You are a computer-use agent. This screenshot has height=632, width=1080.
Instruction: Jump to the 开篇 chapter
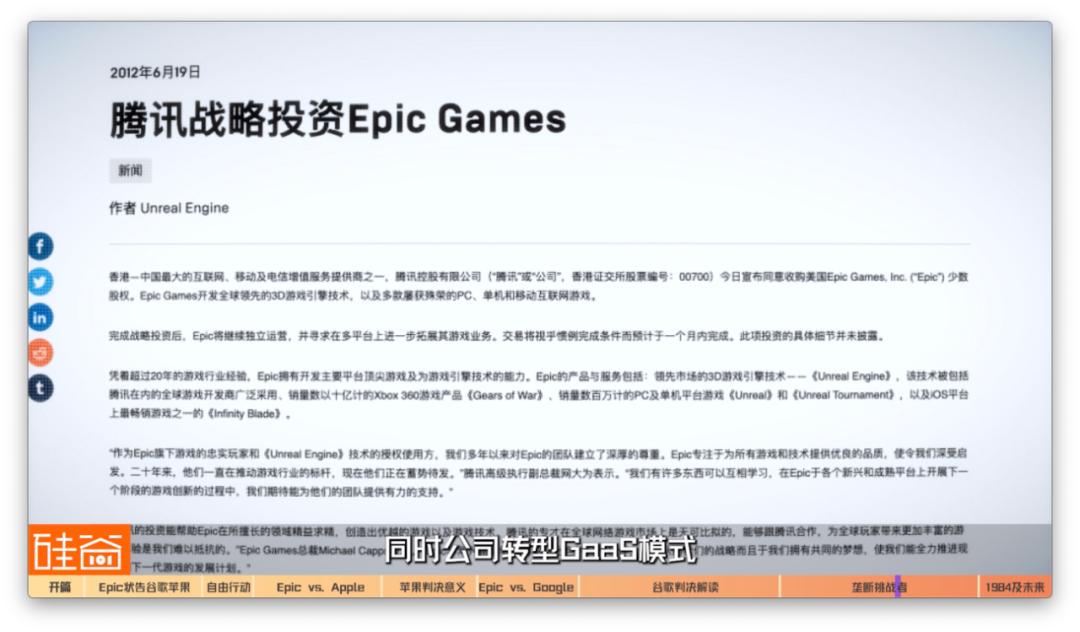[56, 587]
